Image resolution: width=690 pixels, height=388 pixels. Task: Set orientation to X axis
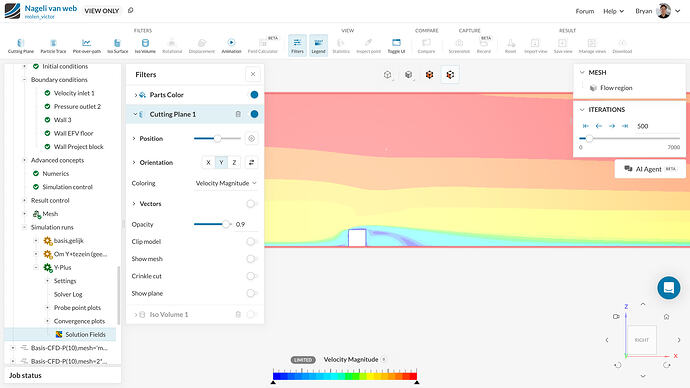coord(208,162)
